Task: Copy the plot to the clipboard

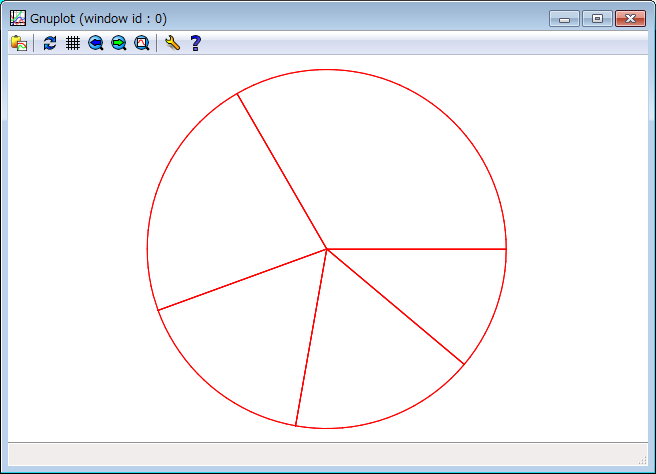Action: point(19,43)
